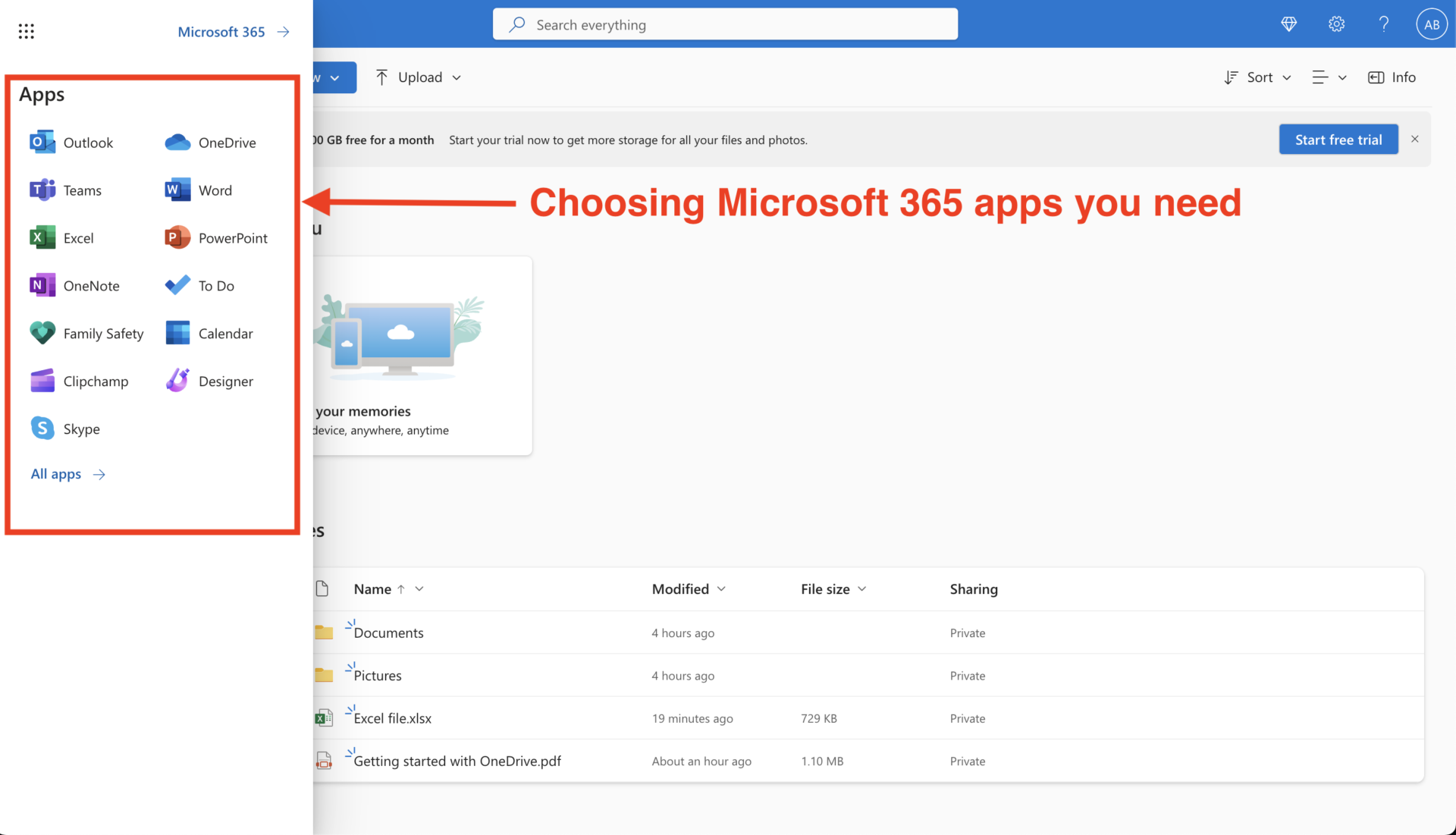Open Excel file.xlsx from the file list

coord(392,718)
